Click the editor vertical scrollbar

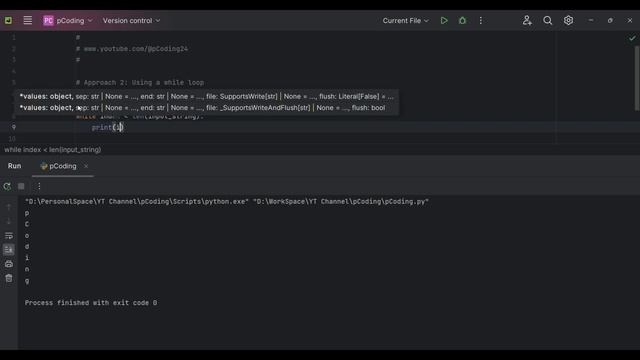tap(637, 78)
